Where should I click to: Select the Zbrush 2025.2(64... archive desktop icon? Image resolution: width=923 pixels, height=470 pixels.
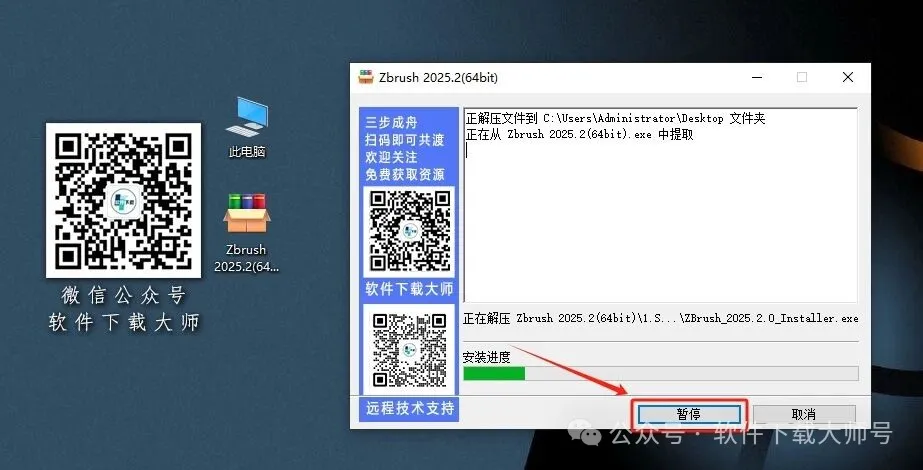(247, 233)
